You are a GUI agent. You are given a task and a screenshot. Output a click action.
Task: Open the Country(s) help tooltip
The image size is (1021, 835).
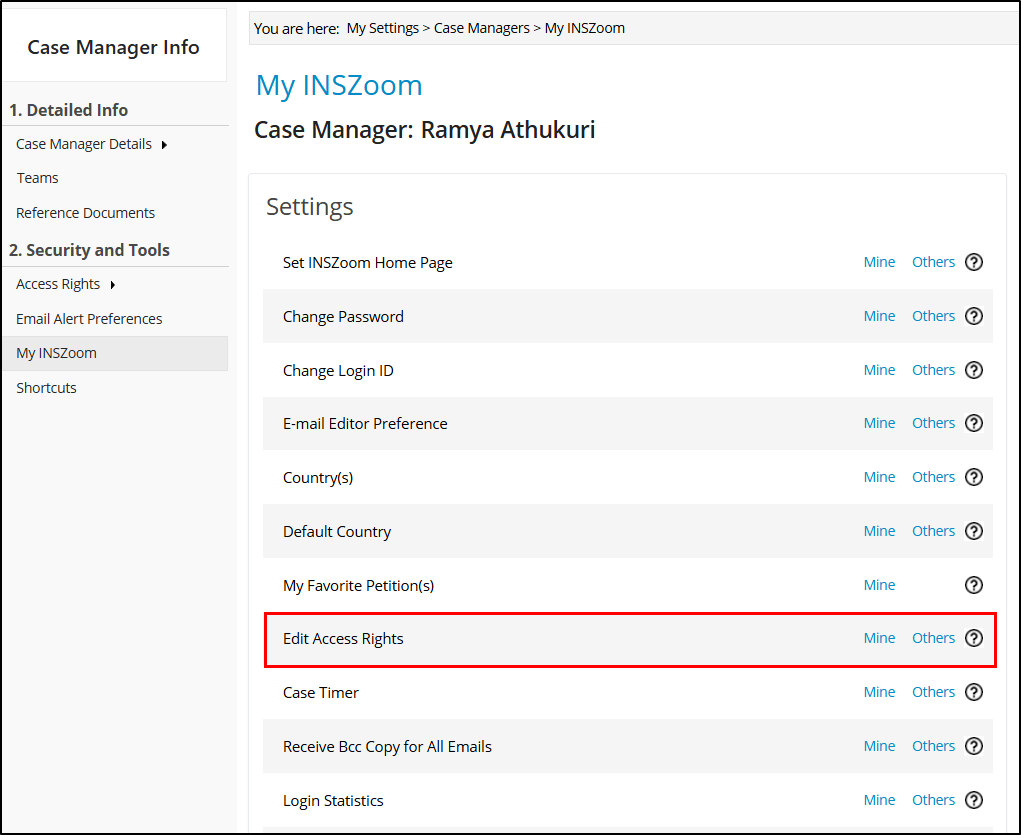point(974,477)
